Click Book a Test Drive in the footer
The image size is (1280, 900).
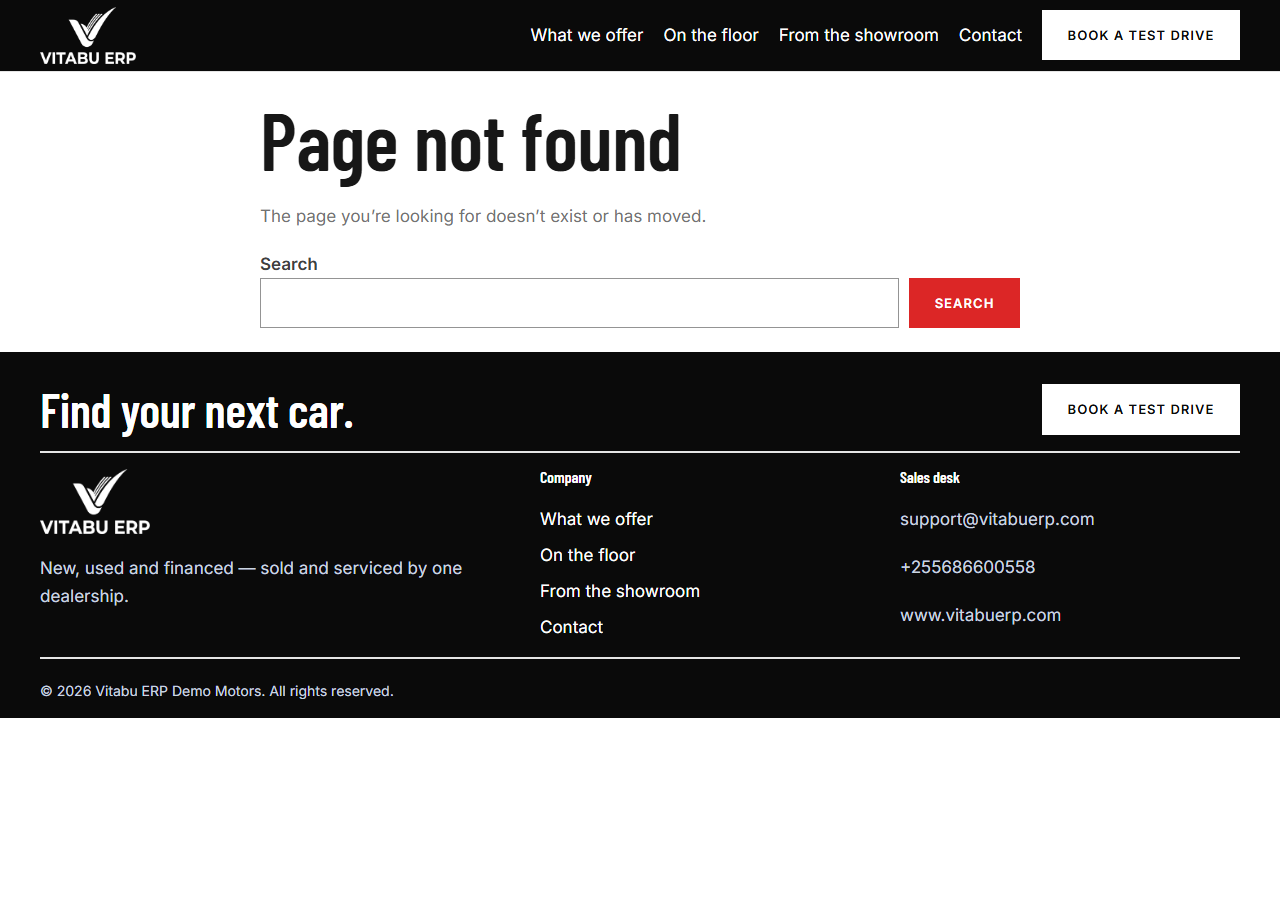coord(1141,409)
